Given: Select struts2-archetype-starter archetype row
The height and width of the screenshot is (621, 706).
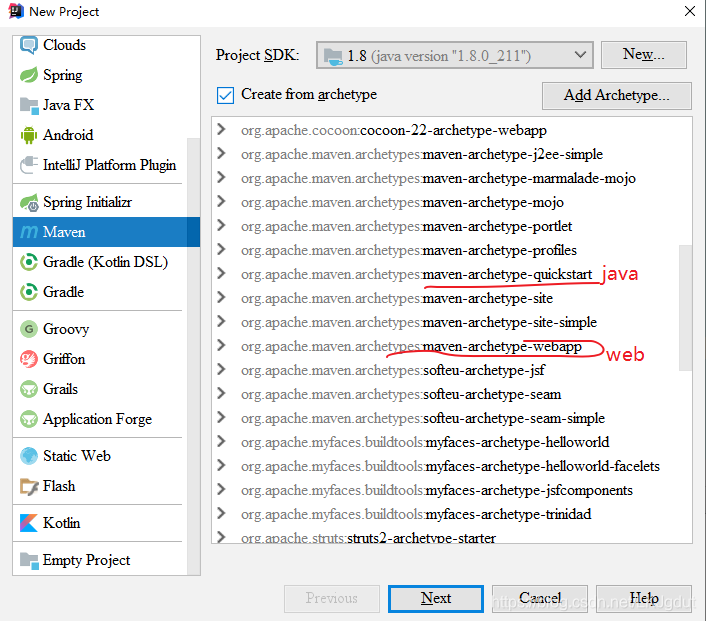Looking at the screenshot, I should point(452,537).
